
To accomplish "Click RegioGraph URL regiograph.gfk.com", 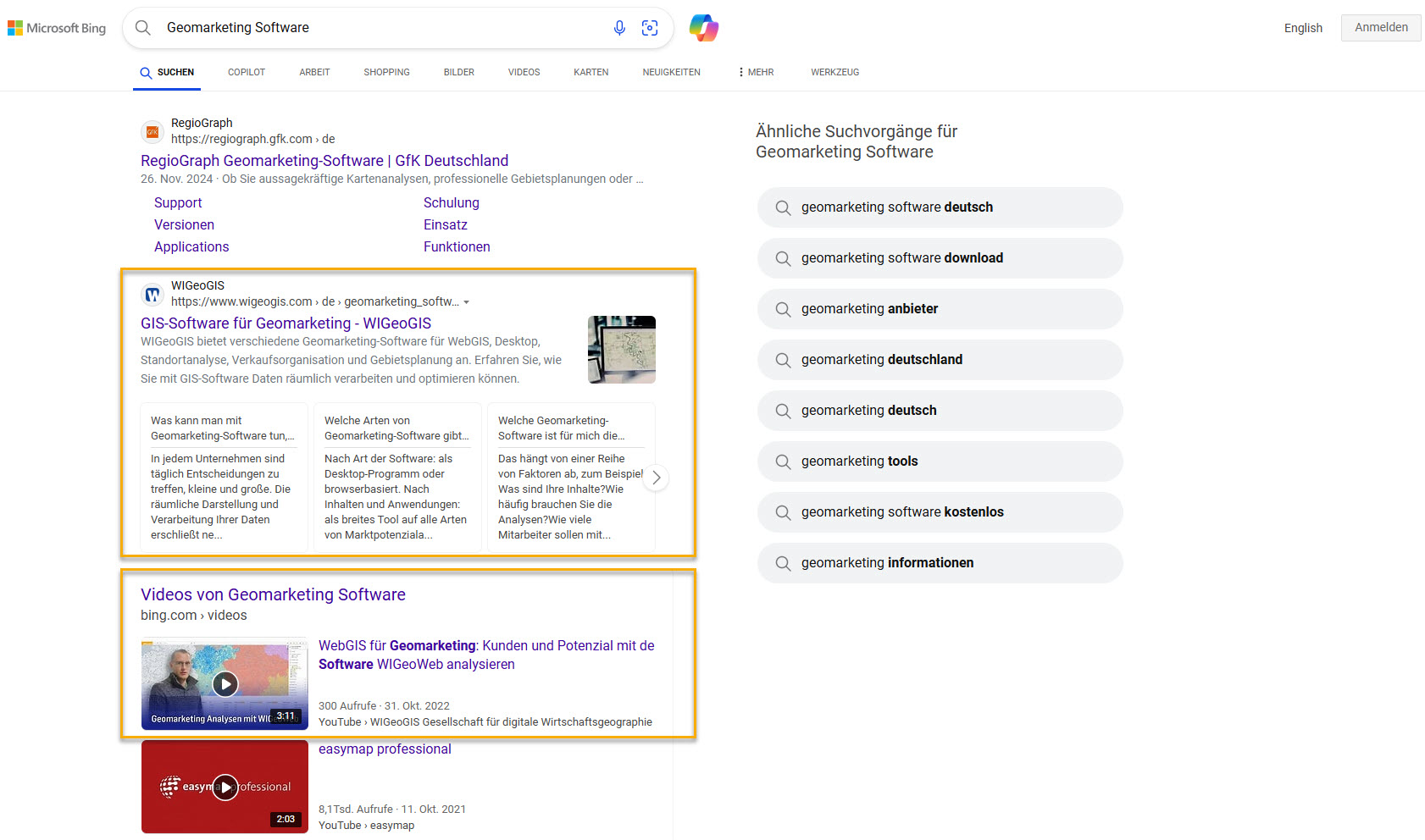I will (252, 139).
